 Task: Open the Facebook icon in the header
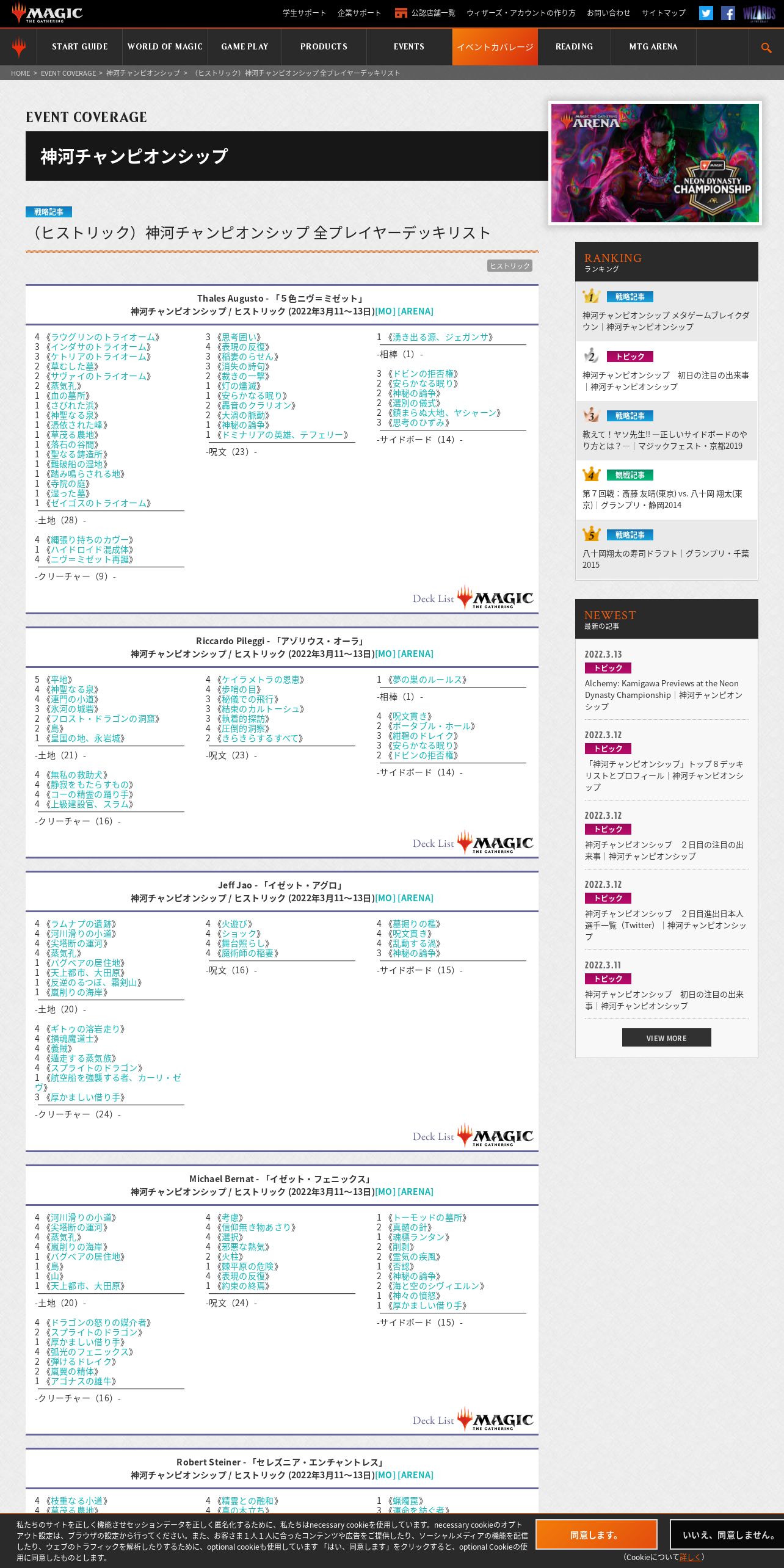(x=728, y=13)
